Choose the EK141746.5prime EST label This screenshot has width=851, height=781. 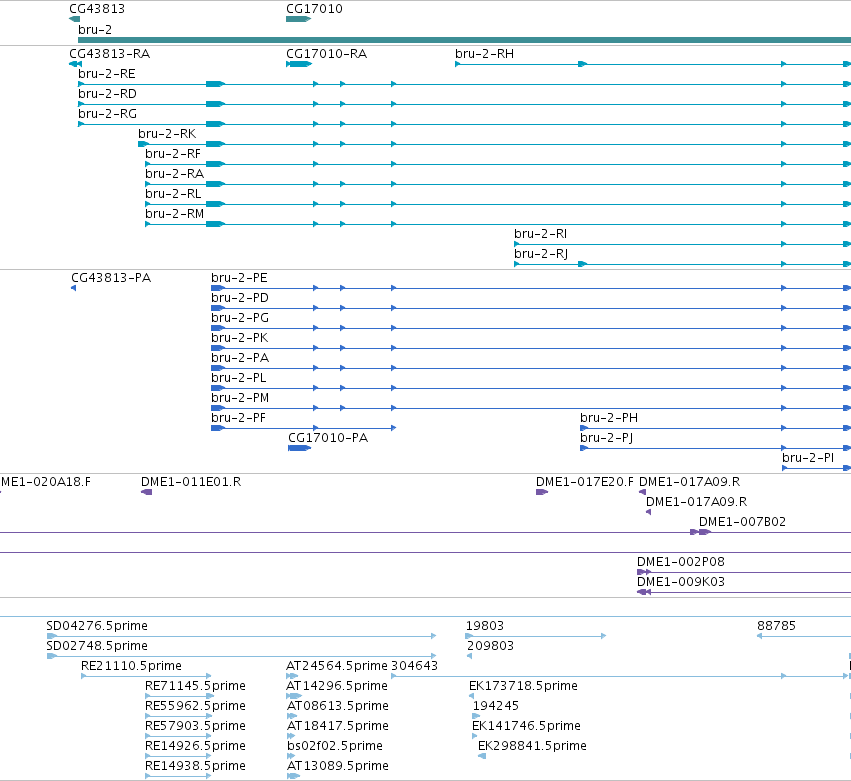(526, 726)
